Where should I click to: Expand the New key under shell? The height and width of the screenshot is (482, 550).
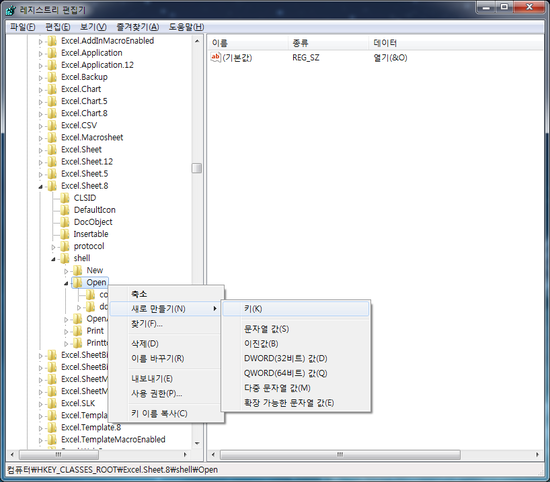click(66, 271)
